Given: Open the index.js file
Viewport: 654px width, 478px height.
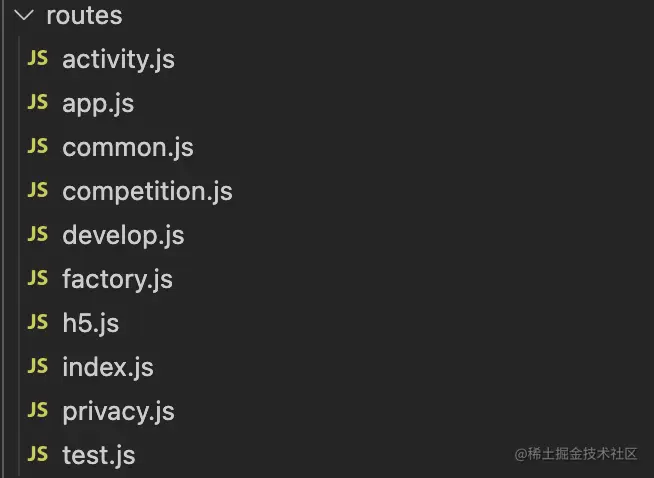Looking at the screenshot, I should (x=108, y=368).
